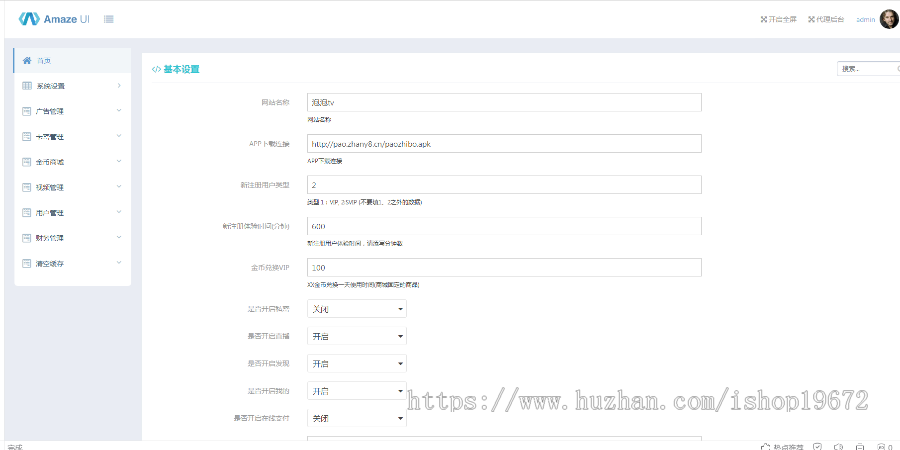
Task: Expand the 用户管理 menu chevron
Action: point(119,211)
